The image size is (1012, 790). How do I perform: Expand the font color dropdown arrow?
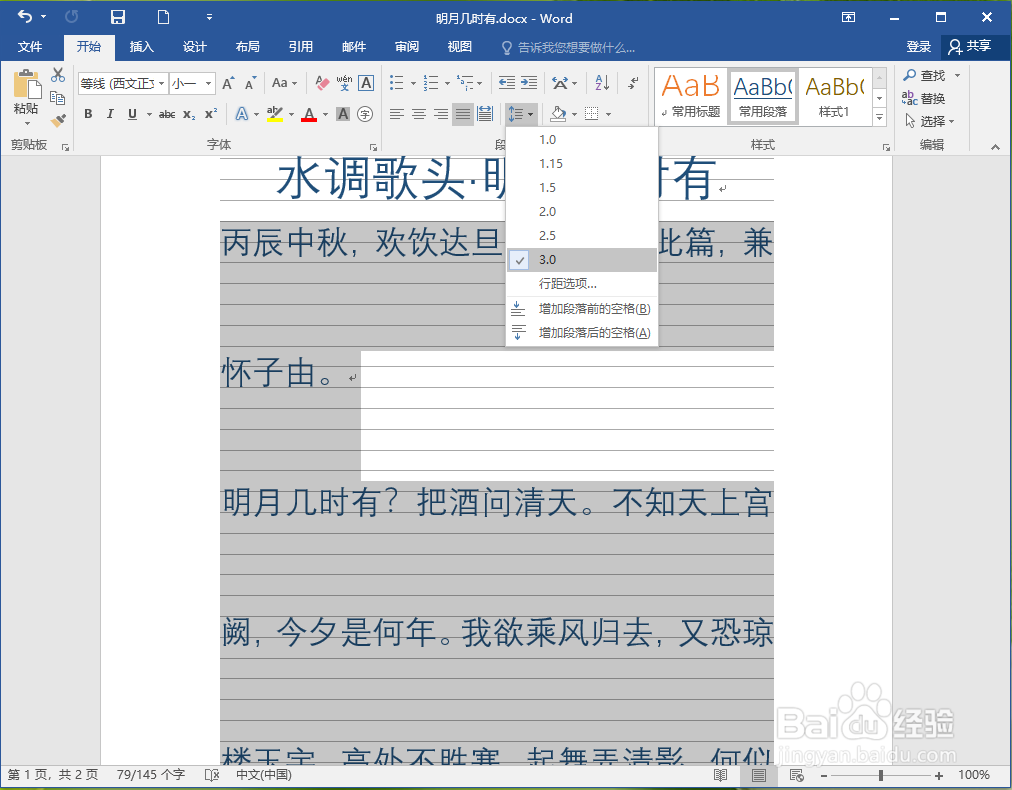pyautogui.click(x=325, y=113)
